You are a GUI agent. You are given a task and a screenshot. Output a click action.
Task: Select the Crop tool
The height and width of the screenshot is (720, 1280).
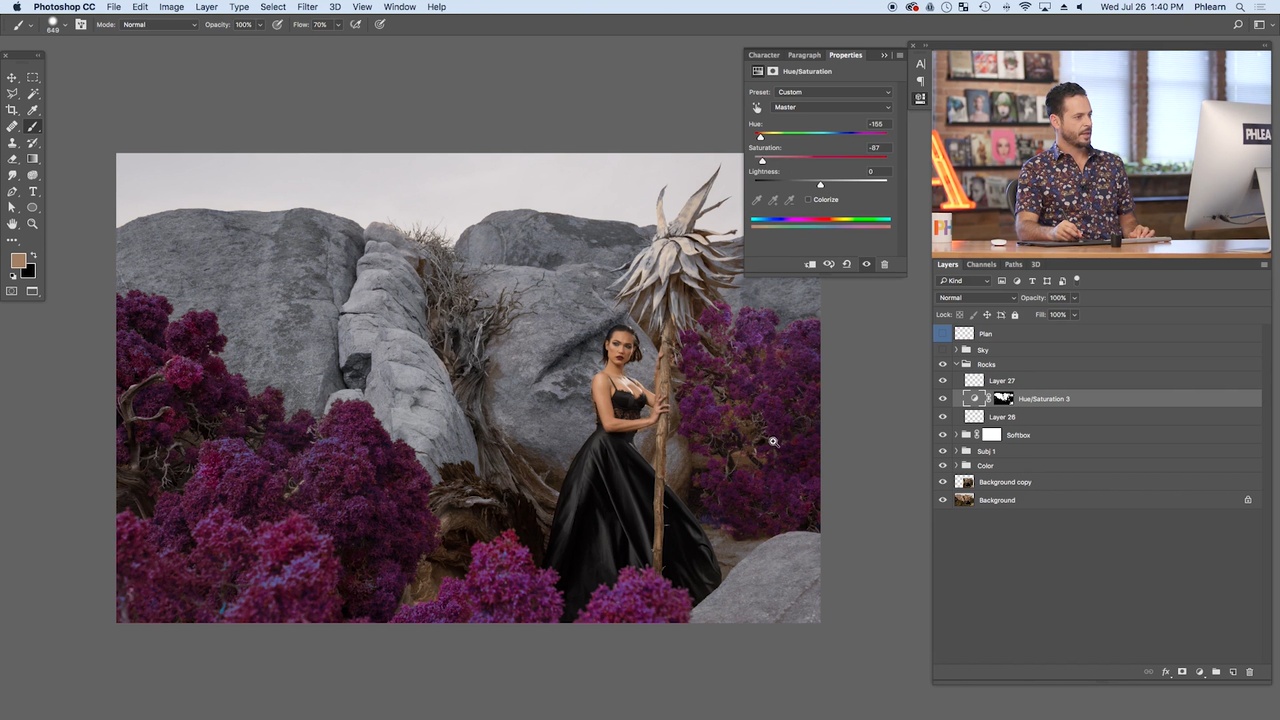(12, 110)
